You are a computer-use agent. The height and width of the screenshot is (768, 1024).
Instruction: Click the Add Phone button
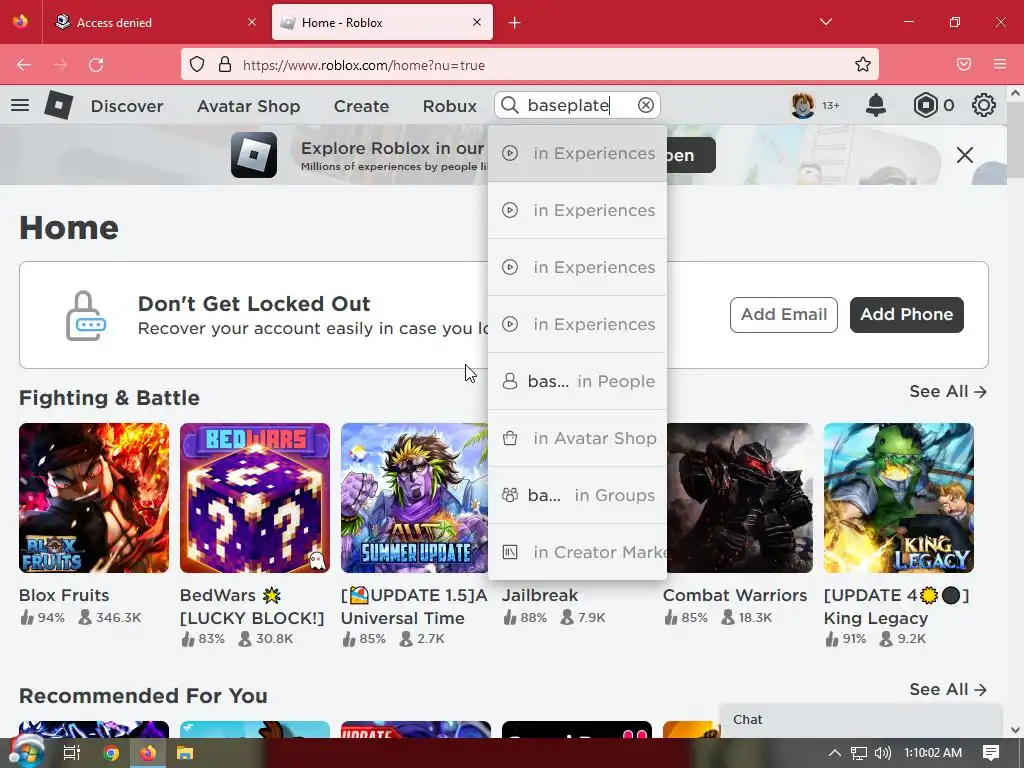pyautogui.click(x=906, y=315)
